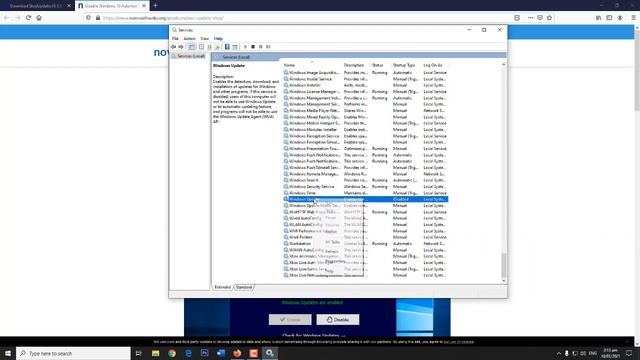640x360 pixels.
Task: Switch to the first Firefox tab
Action: [x=36, y=6]
